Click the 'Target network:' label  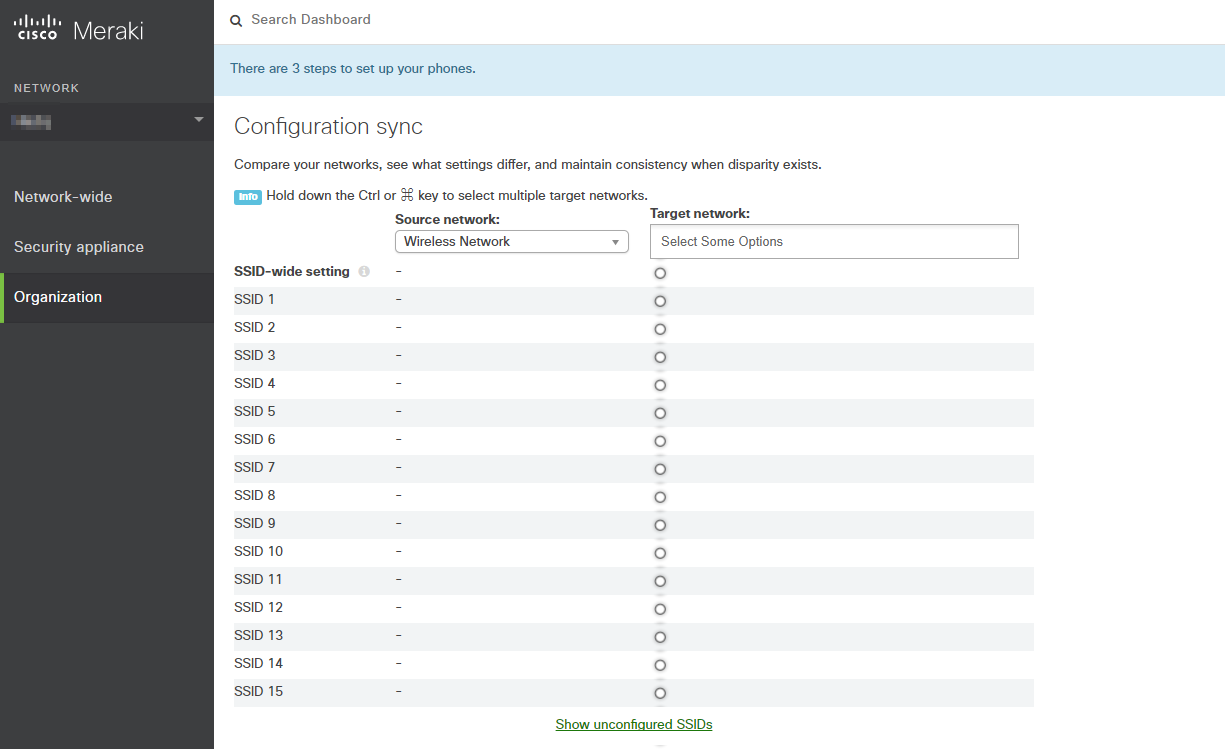(700, 214)
